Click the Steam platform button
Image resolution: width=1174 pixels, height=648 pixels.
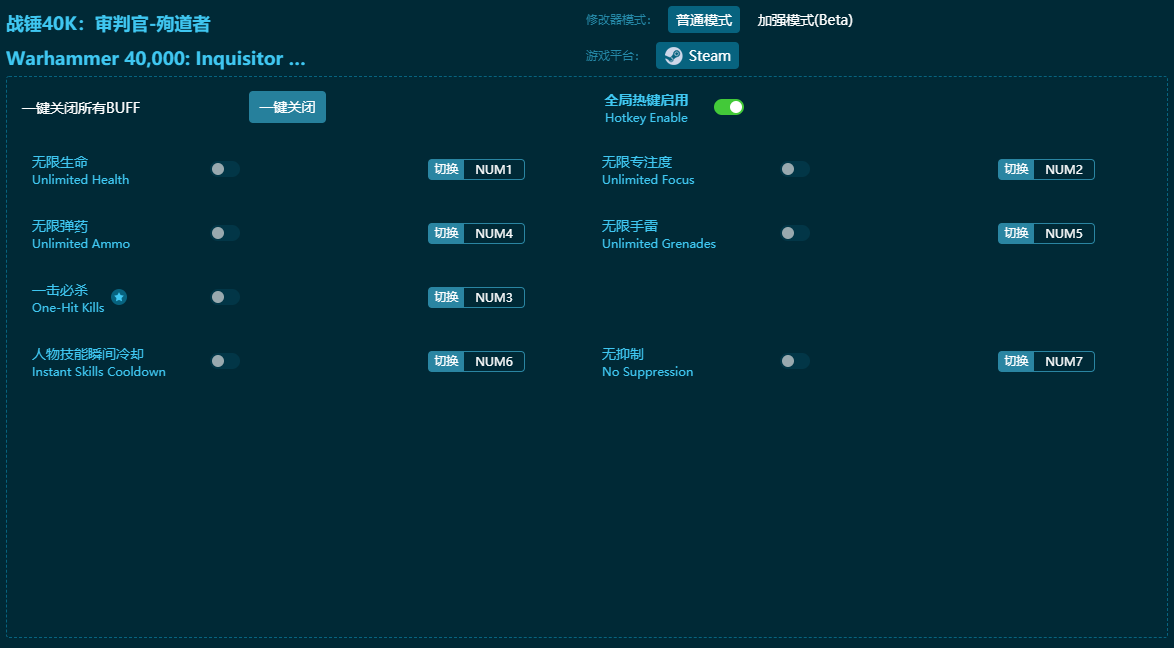click(697, 56)
